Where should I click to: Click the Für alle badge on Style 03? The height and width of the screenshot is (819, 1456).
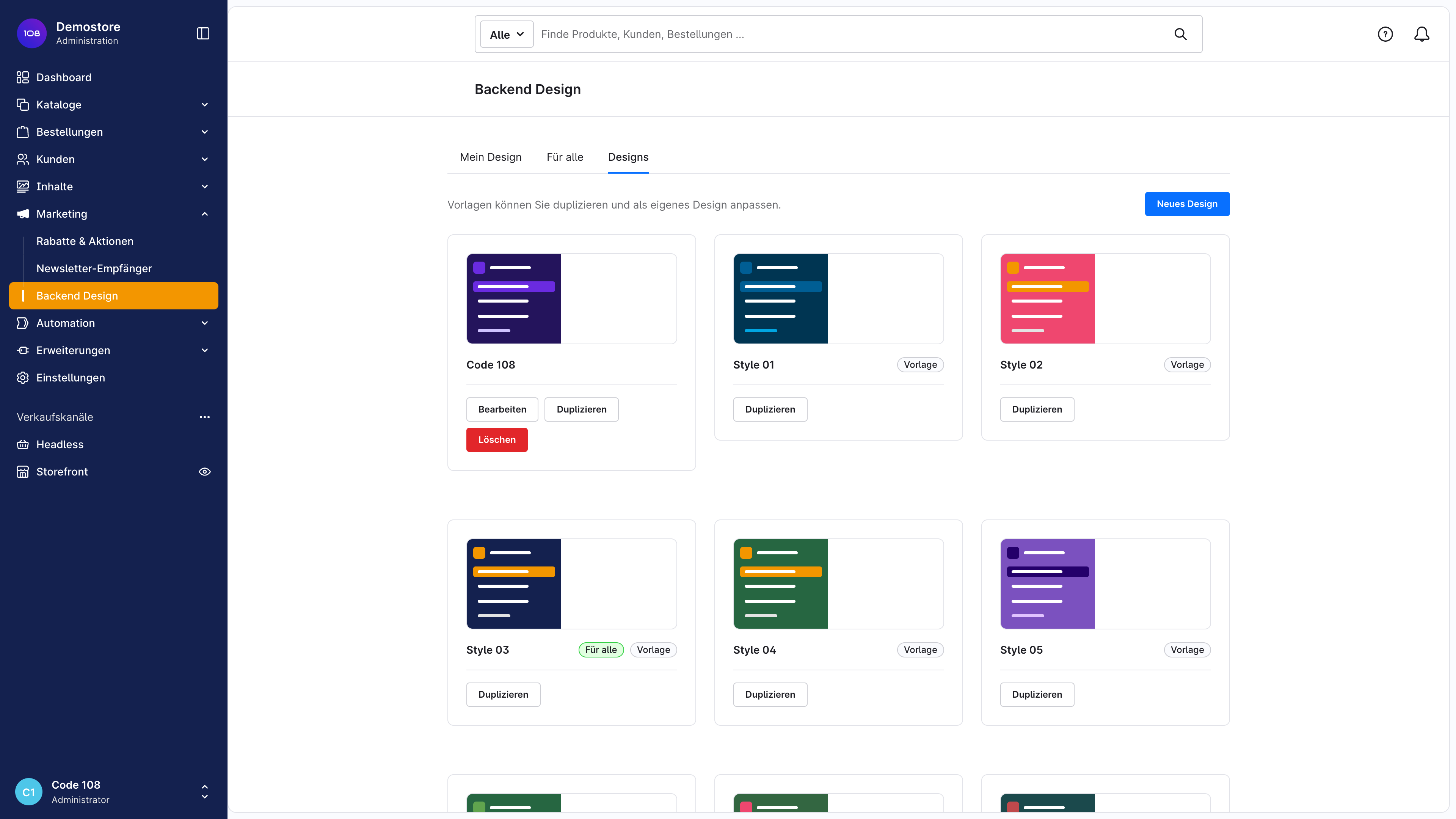point(601,650)
